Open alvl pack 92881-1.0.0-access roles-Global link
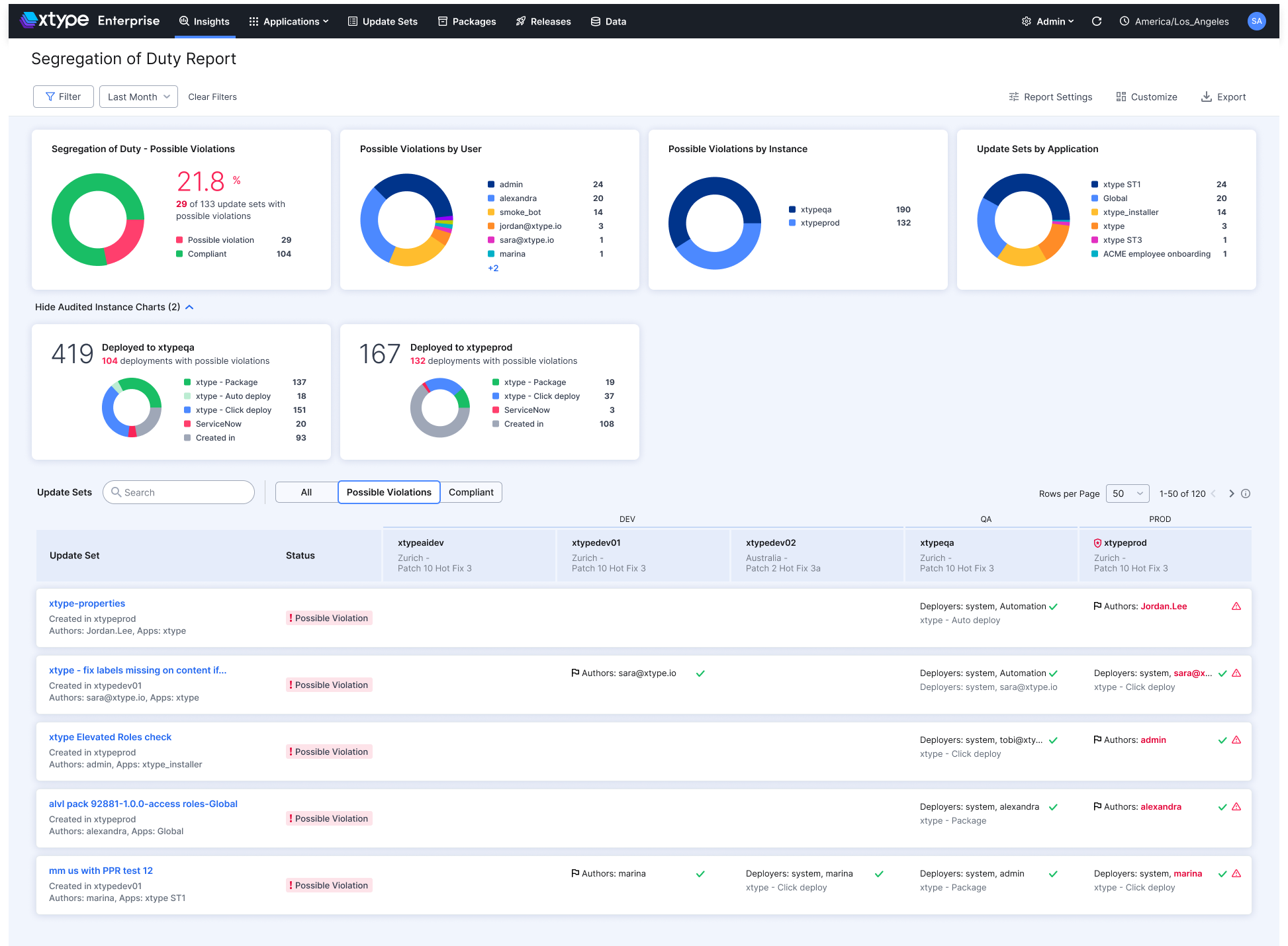 143,804
